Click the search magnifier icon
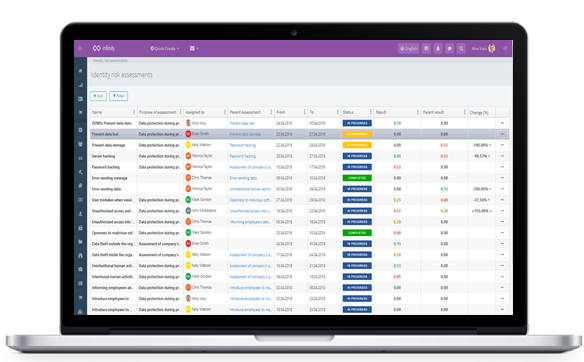The image size is (584, 362). point(461,48)
